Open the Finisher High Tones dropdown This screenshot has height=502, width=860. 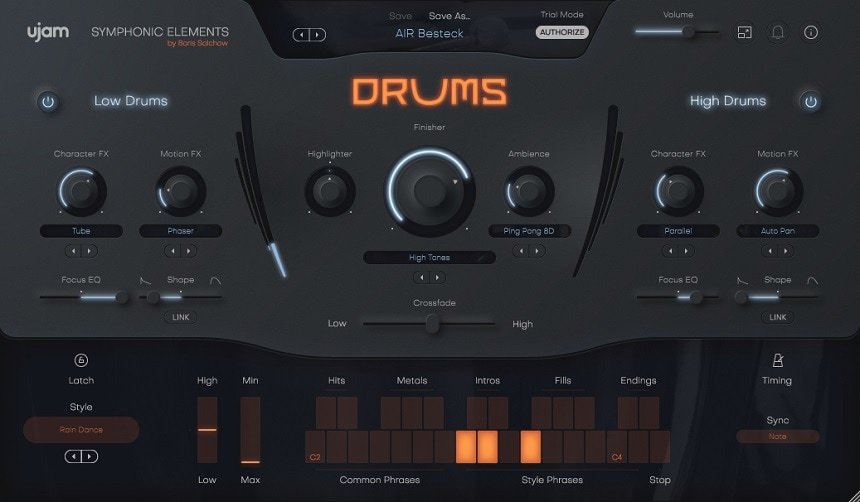click(x=429, y=257)
